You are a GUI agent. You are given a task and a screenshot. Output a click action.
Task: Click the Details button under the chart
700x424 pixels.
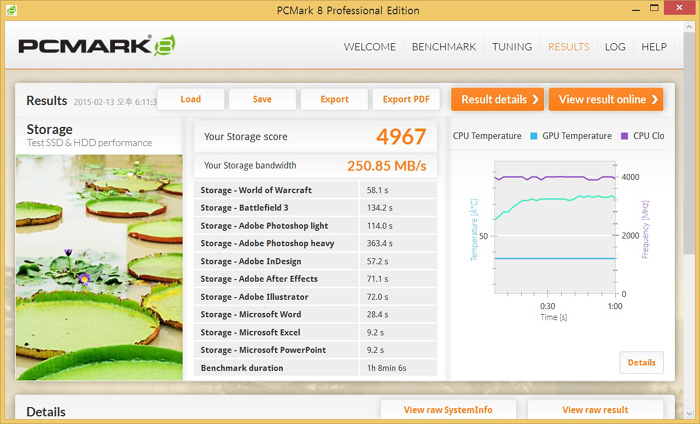tap(642, 362)
